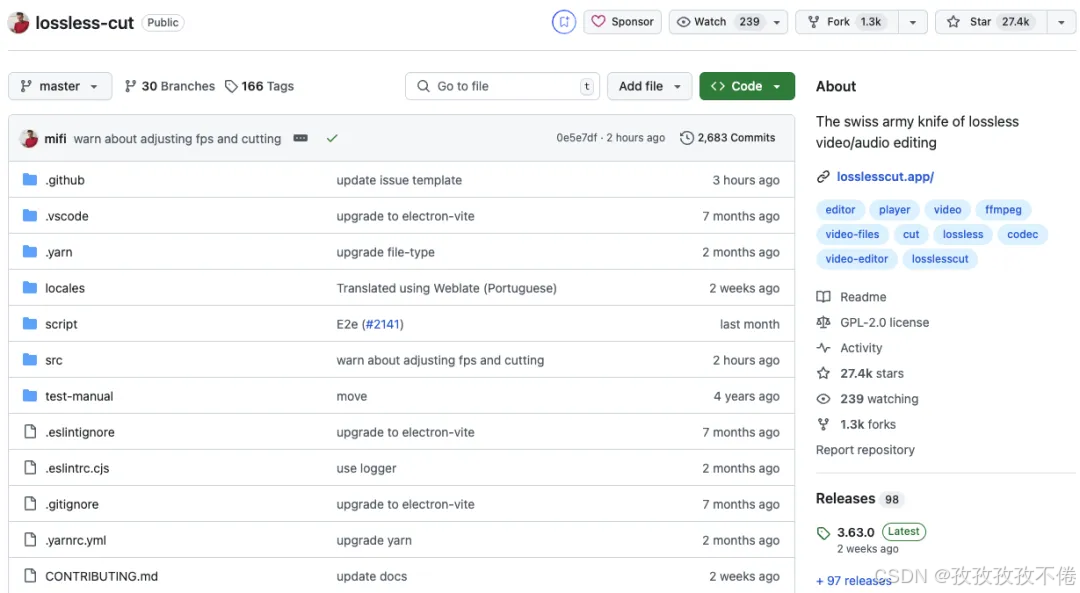Select the video-editor topic tag

pos(857,259)
